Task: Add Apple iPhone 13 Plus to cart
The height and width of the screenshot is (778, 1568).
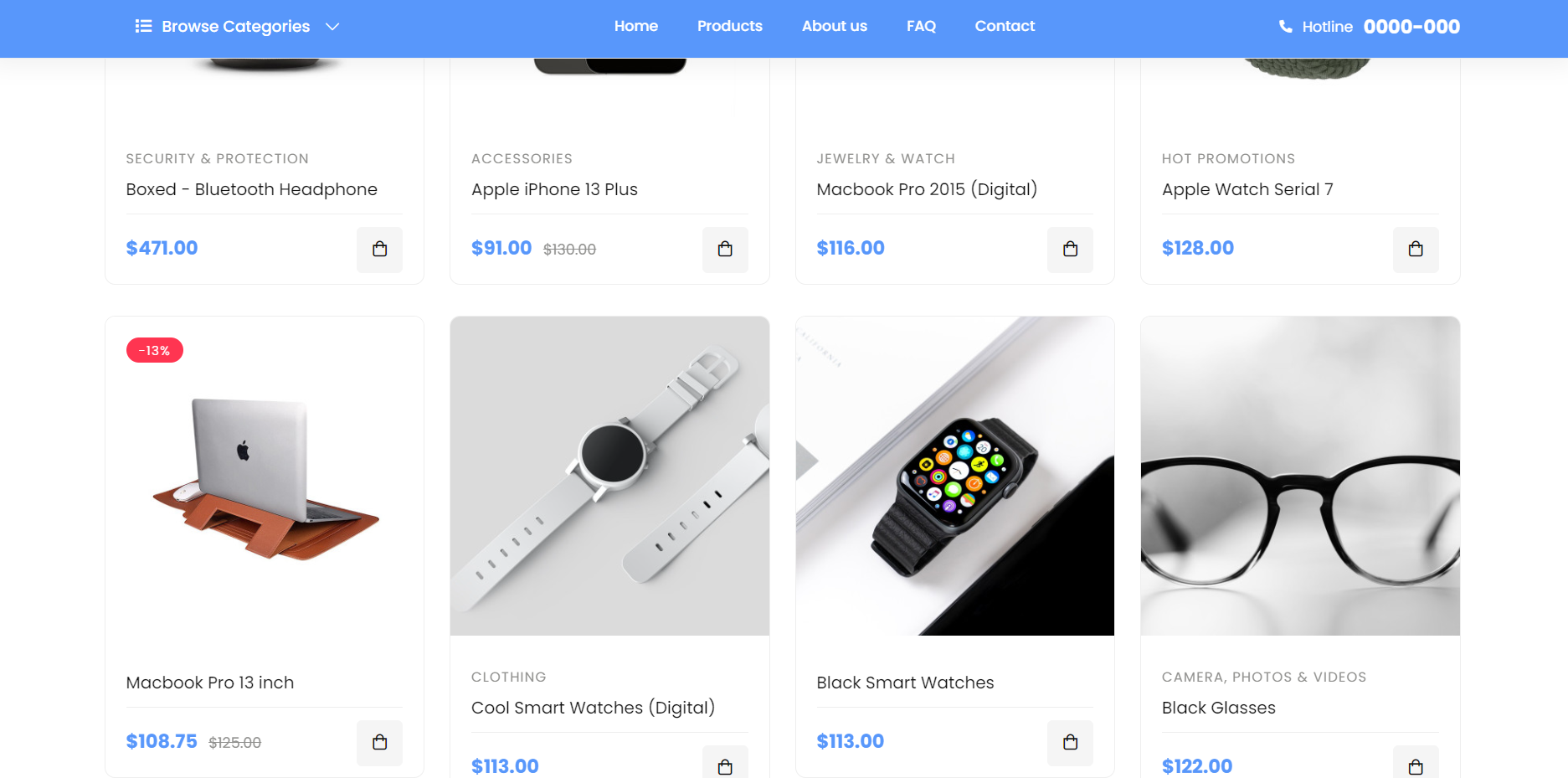Action: point(725,250)
